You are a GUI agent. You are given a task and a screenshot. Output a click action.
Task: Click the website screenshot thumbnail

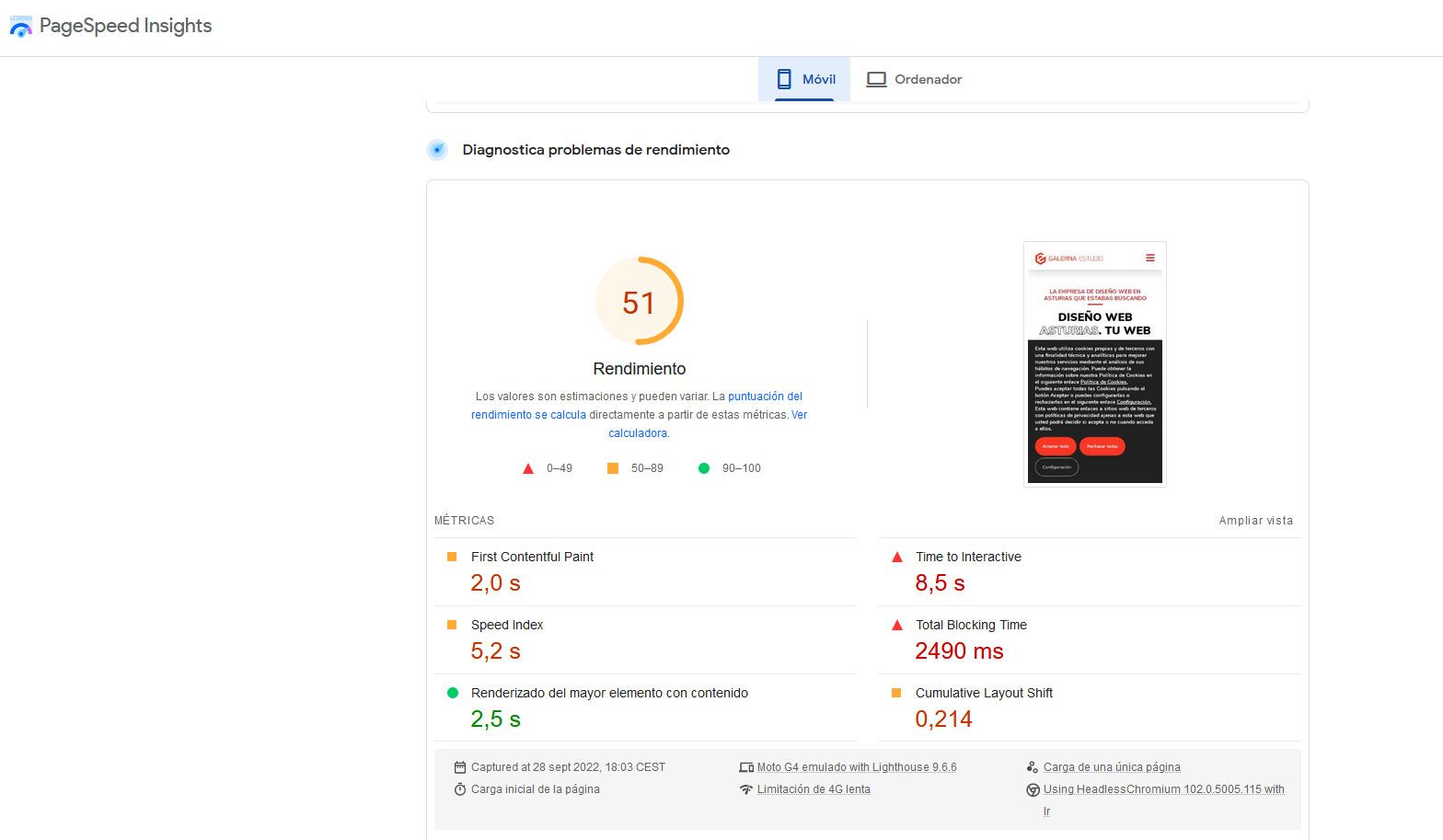point(1094,363)
